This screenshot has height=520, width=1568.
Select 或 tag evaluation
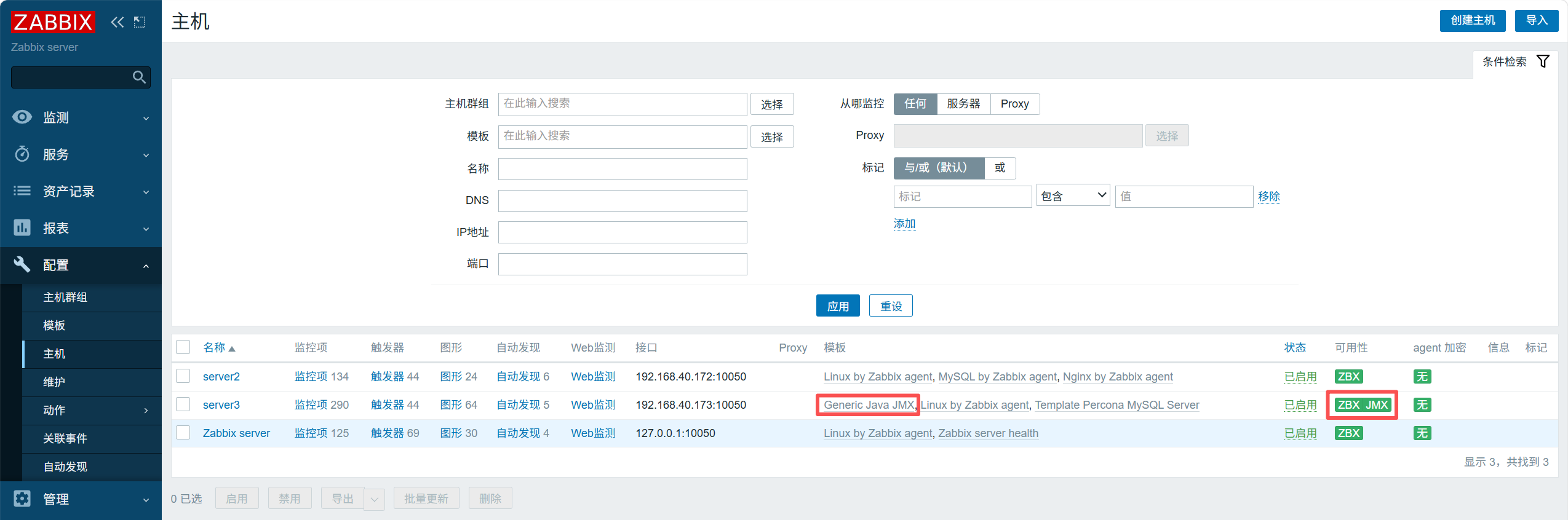click(x=1000, y=168)
